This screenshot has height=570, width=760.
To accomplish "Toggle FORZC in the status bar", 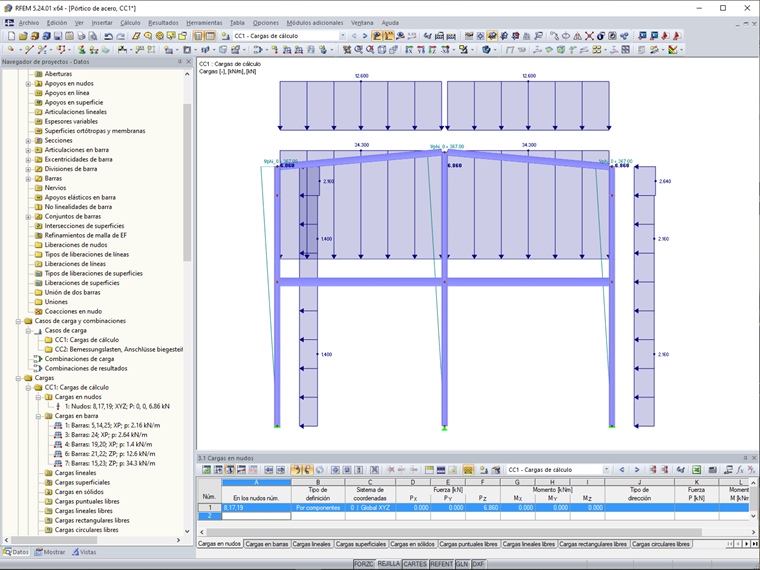I will 364,564.
